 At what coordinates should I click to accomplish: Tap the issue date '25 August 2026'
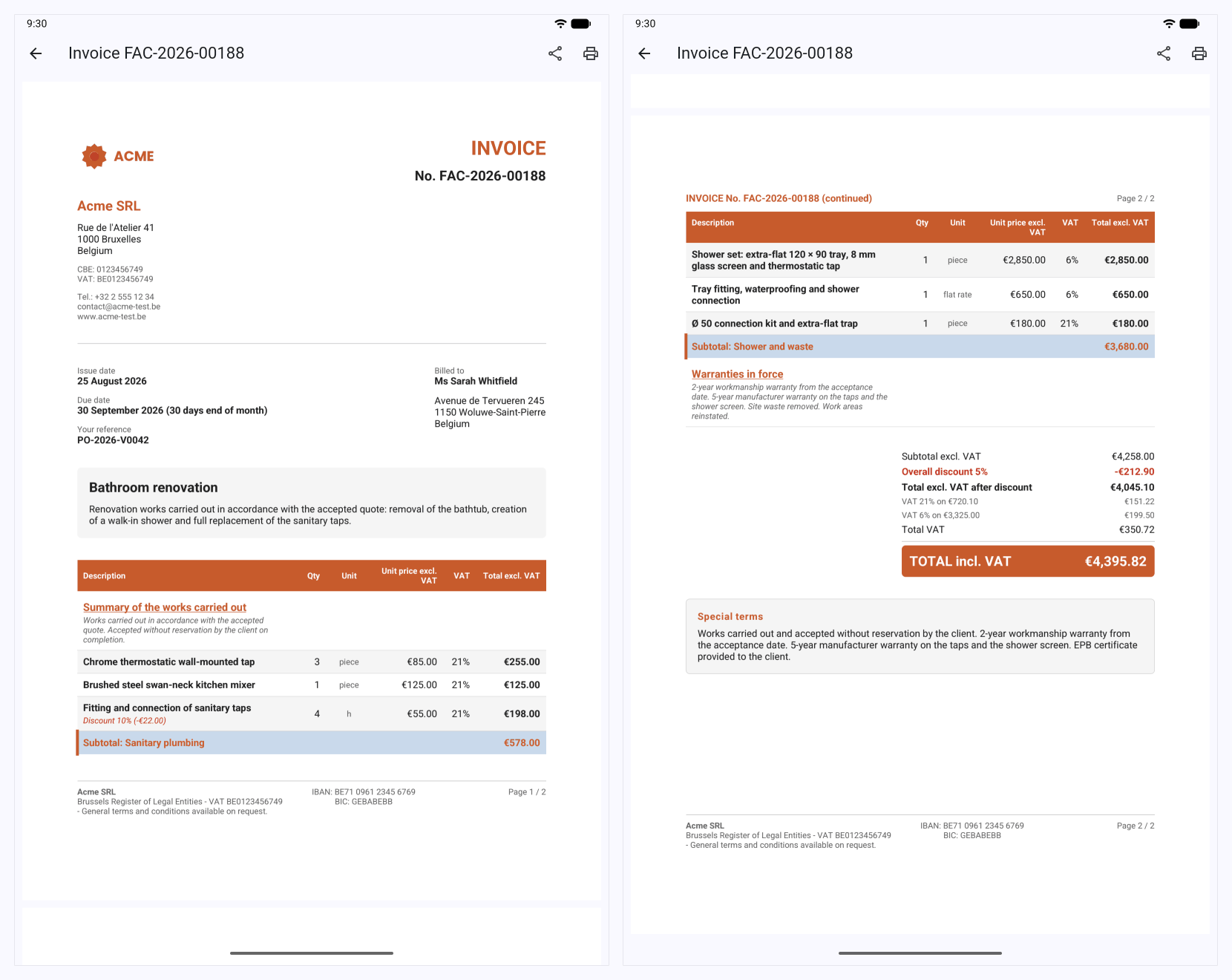(112, 381)
